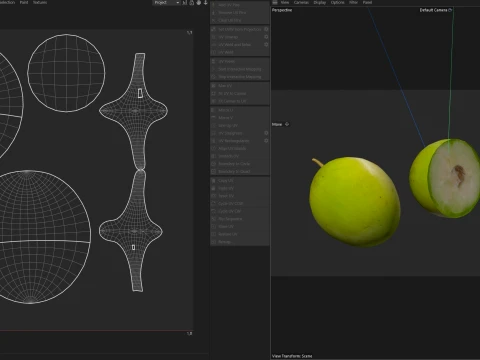Click the Smooth UV label
This screenshot has width=480, height=360.
(x=228, y=156)
